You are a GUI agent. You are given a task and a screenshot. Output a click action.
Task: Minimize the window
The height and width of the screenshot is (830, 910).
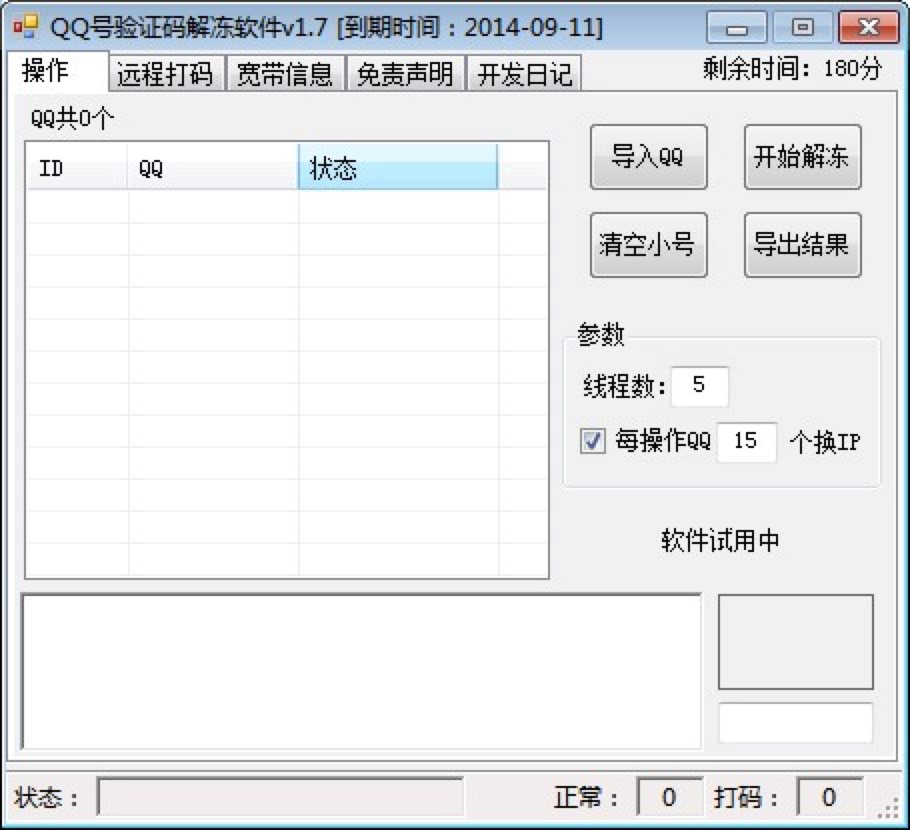click(736, 27)
